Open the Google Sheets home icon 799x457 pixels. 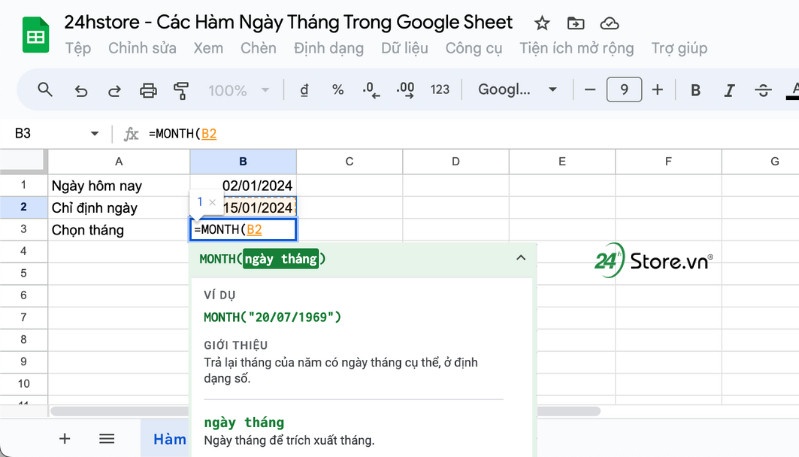point(36,35)
